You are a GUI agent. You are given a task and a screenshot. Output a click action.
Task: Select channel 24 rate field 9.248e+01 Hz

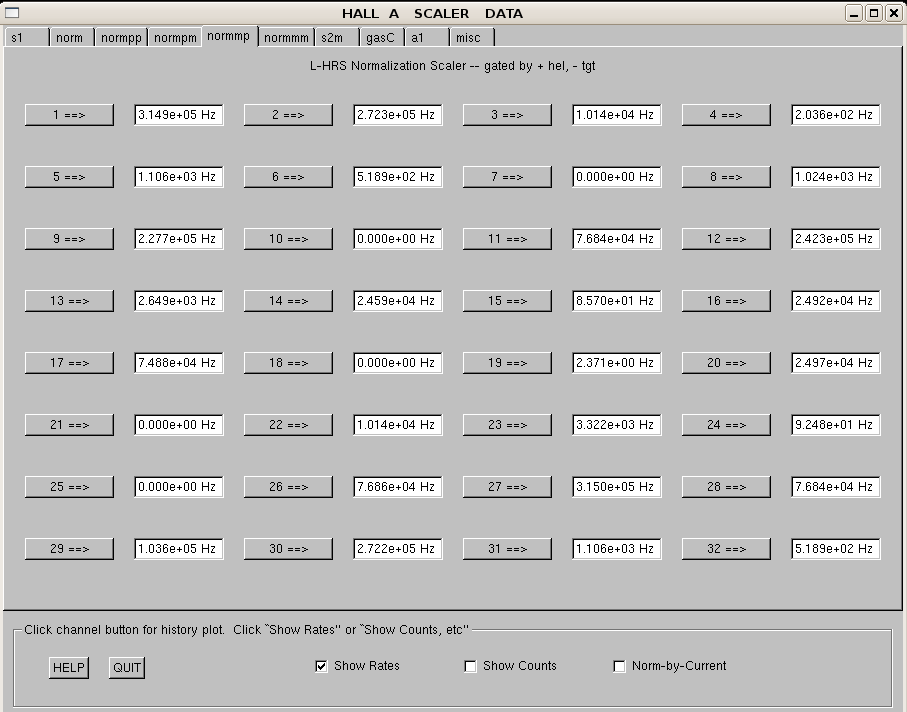(x=836, y=425)
